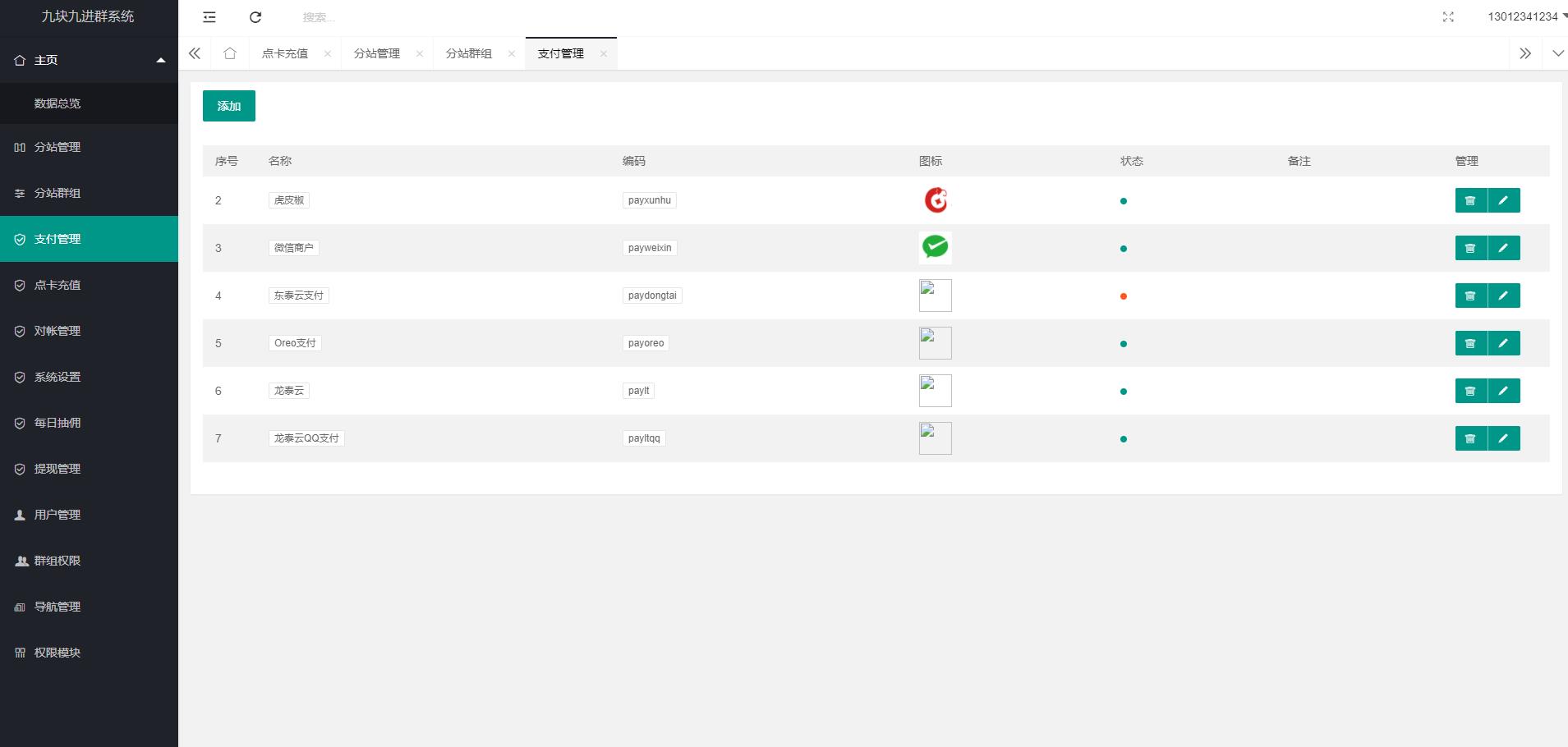Open the home tab icon
Image resolution: width=1568 pixels, height=747 pixels.
(x=230, y=53)
